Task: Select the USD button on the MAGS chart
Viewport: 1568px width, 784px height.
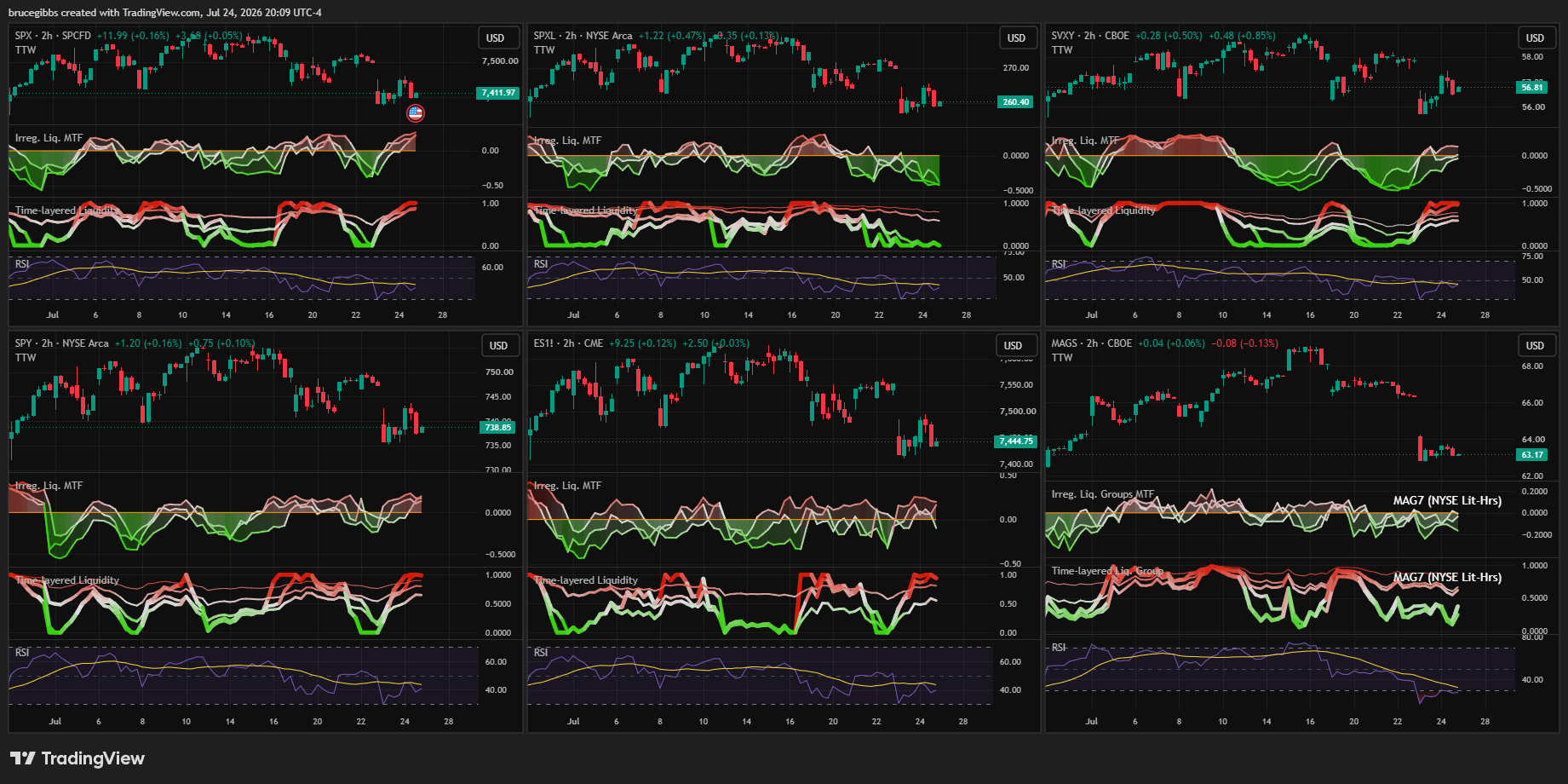Action: [1535, 346]
